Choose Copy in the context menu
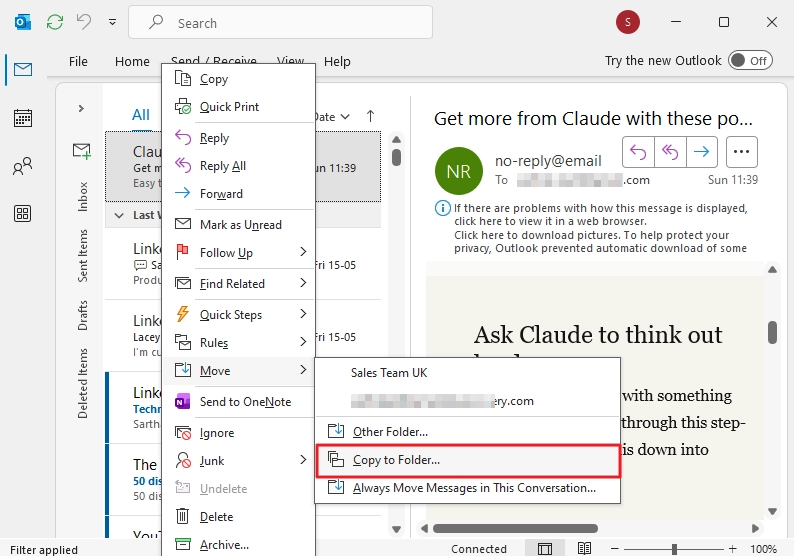This screenshot has height=556, width=794. click(239, 79)
